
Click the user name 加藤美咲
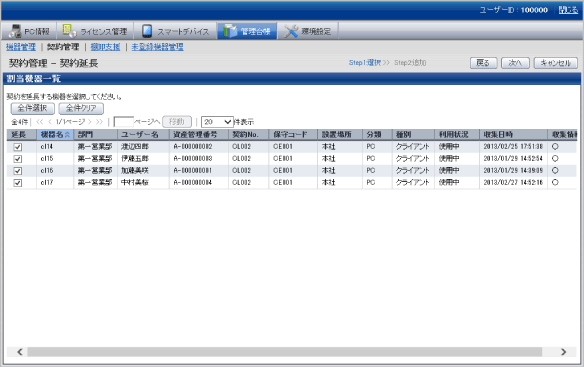pos(135,171)
